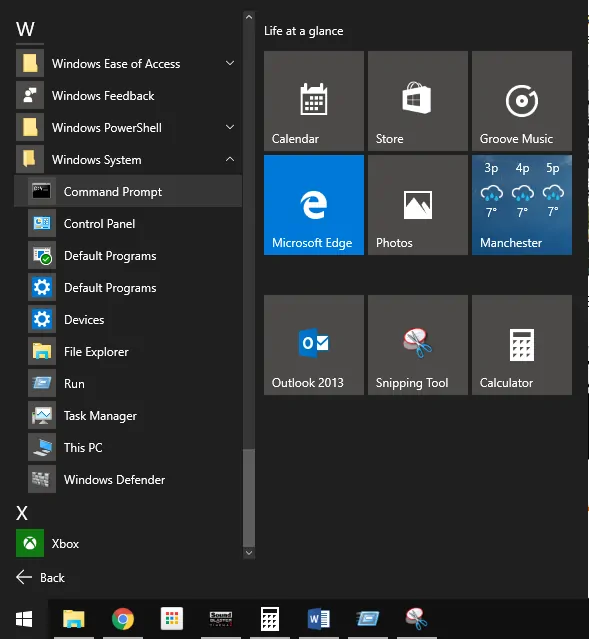
Task: Launch File Explorer from the app list
Action: point(128,352)
